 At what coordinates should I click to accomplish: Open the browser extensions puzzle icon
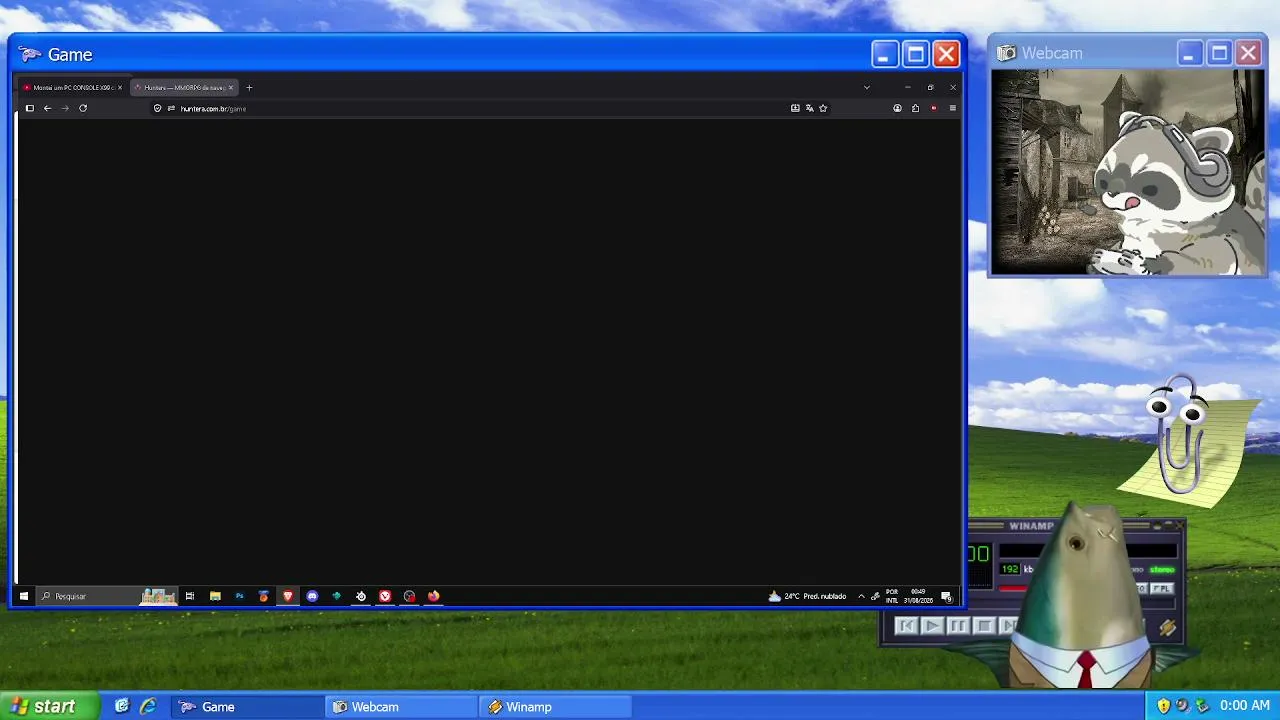(915, 108)
